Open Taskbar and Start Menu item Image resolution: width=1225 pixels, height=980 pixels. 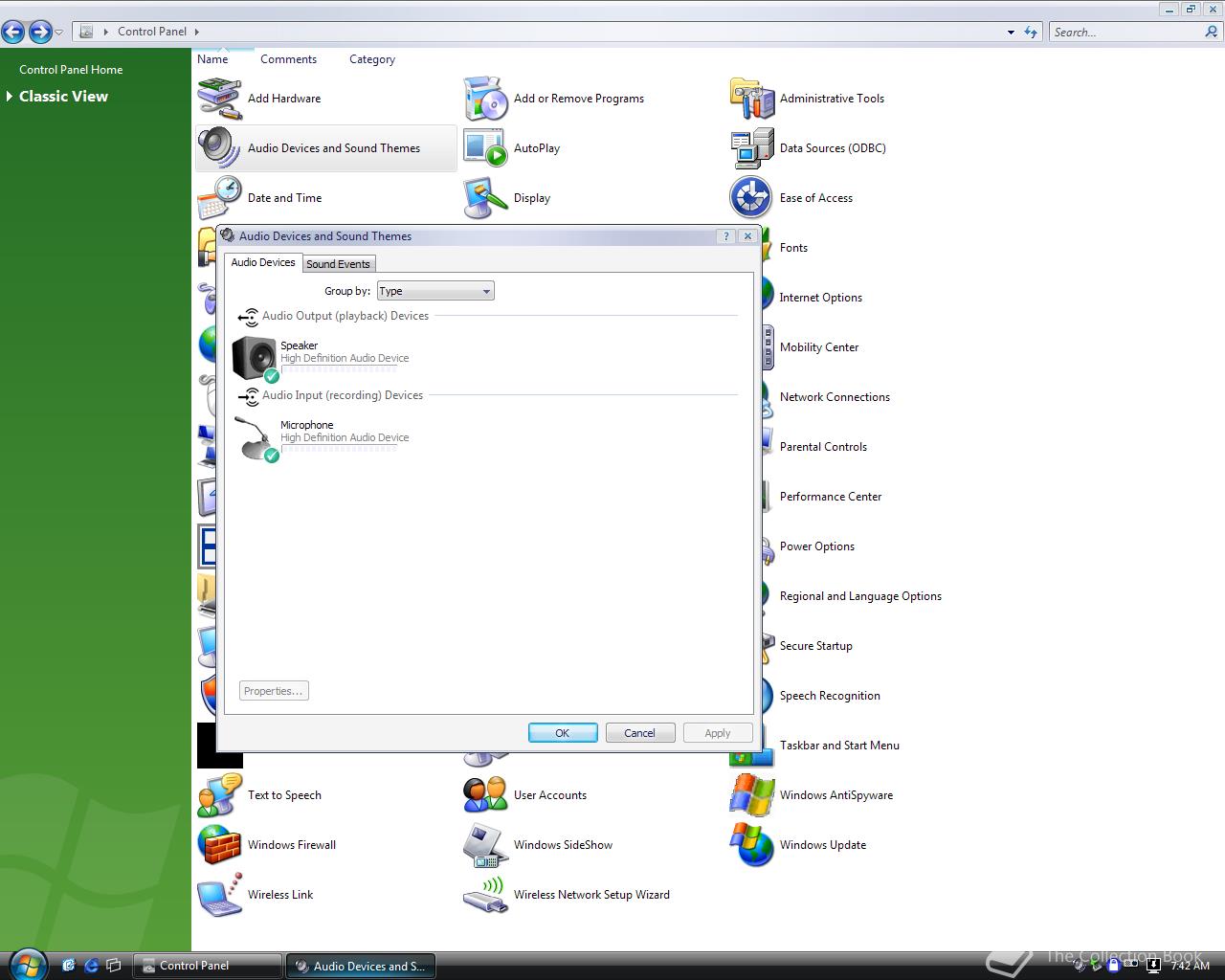click(x=839, y=746)
